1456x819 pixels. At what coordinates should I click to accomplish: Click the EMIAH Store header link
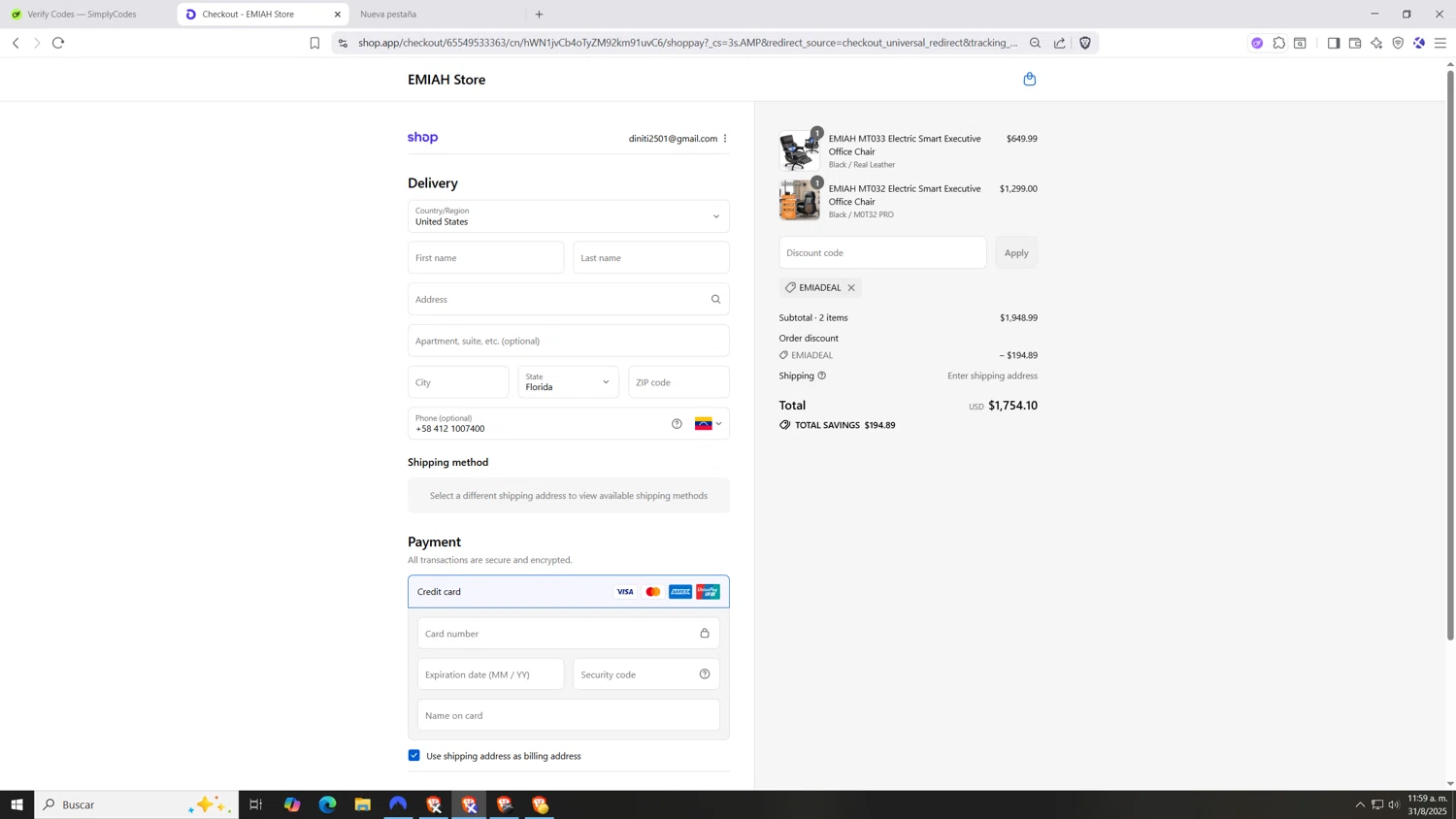tap(447, 80)
